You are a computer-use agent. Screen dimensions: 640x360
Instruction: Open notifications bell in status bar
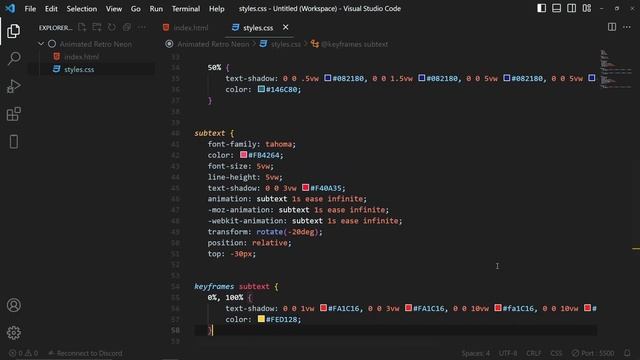click(627, 353)
